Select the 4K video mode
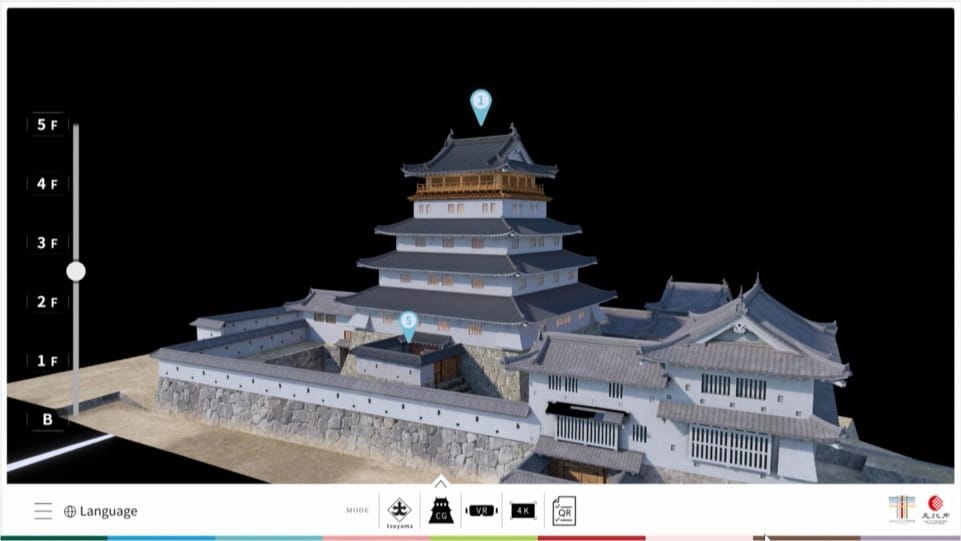 pos(523,510)
